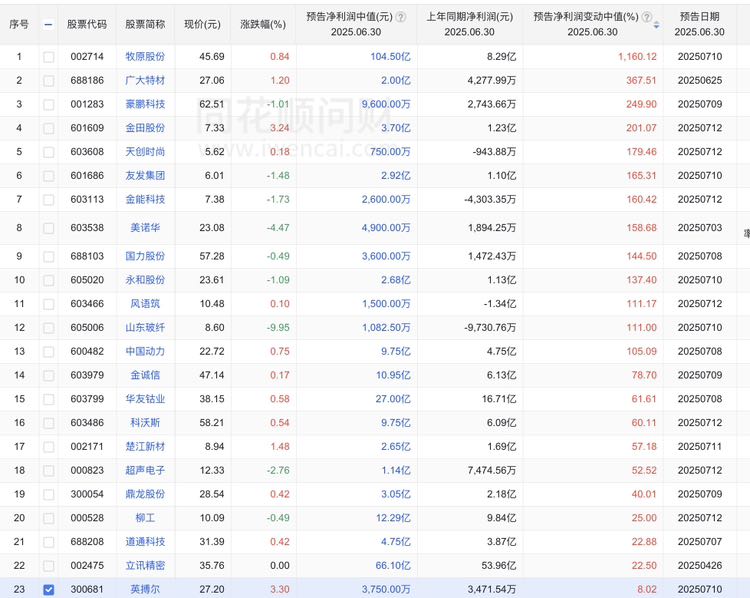Viewport: 750px width, 598px height.
Task: Open stock link 英搏尔
Action: pos(145,589)
